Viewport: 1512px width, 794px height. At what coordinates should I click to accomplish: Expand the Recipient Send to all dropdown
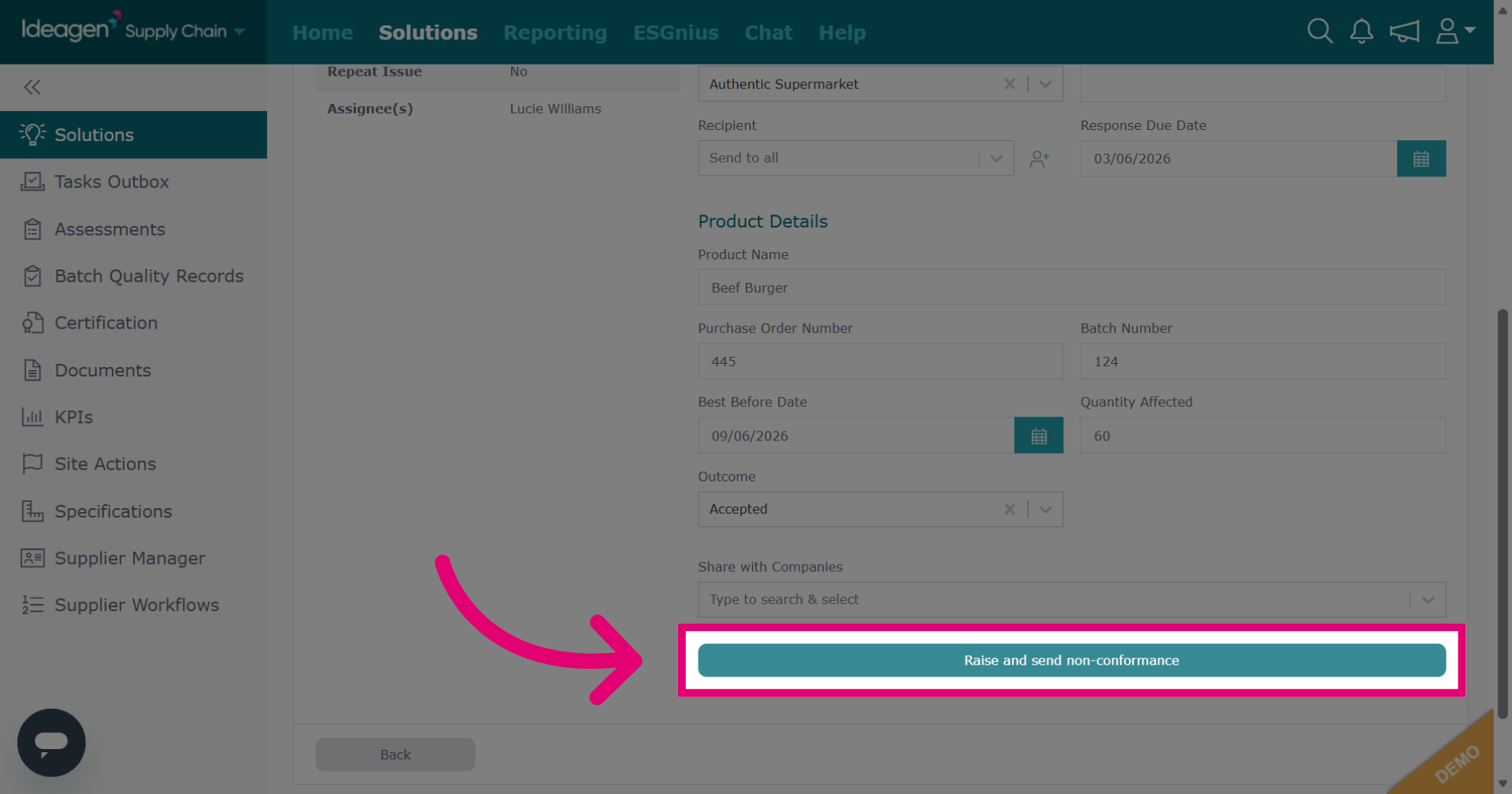[x=996, y=158]
